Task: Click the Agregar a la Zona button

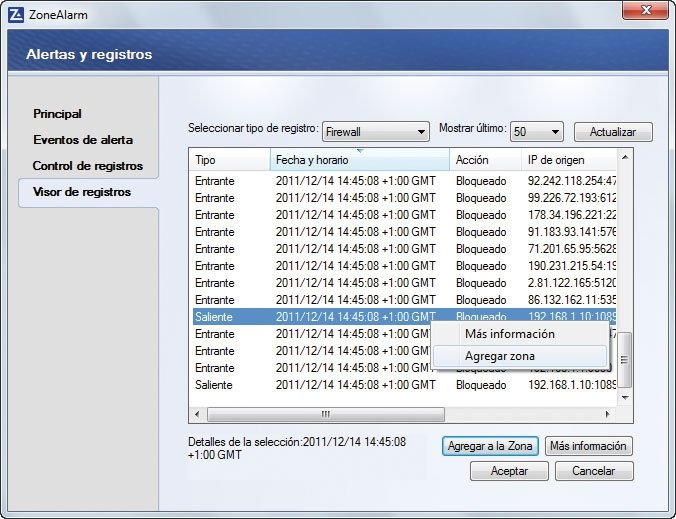Action: click(x=490, y=446)
